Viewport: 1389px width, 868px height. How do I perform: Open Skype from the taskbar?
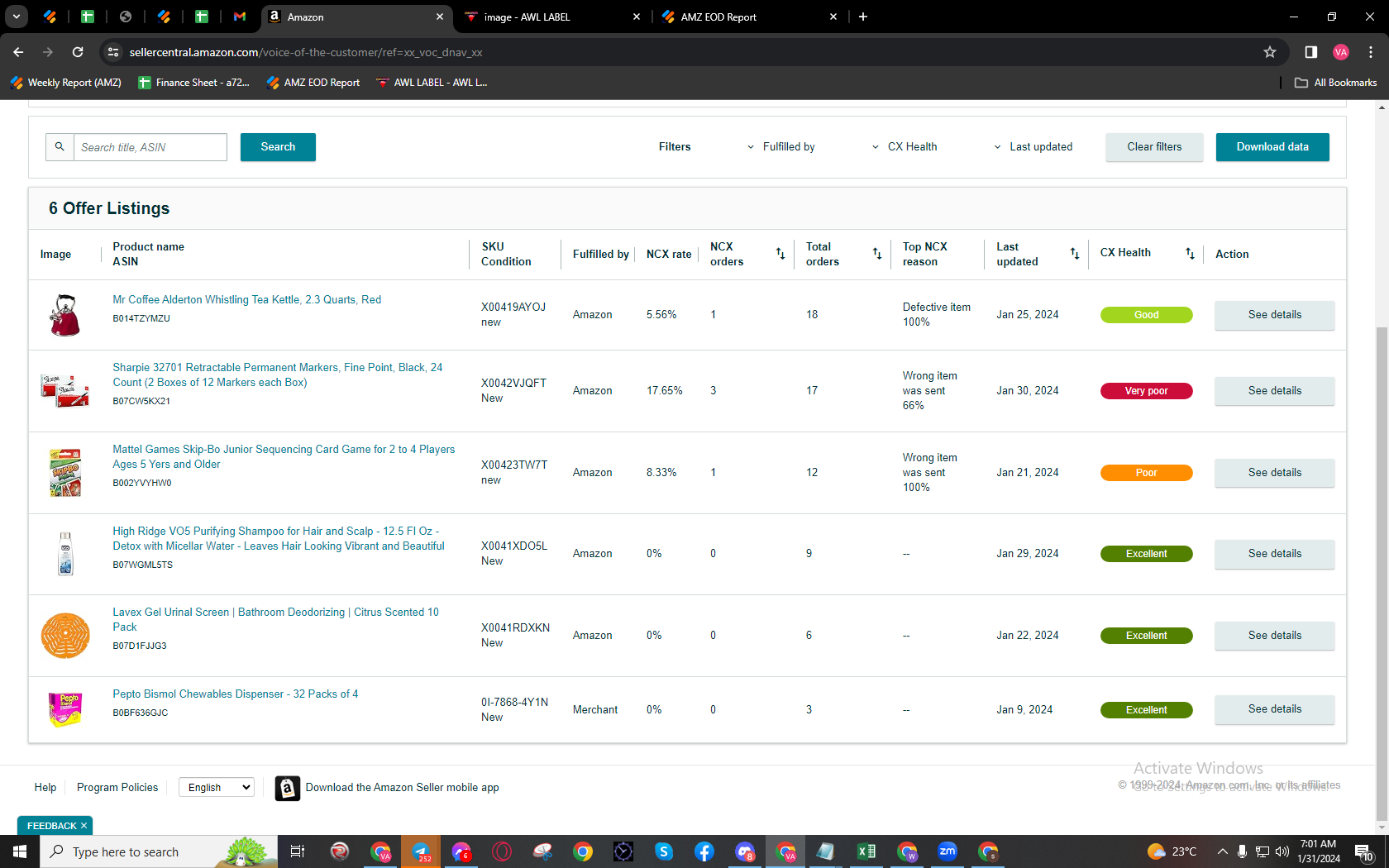664,851
